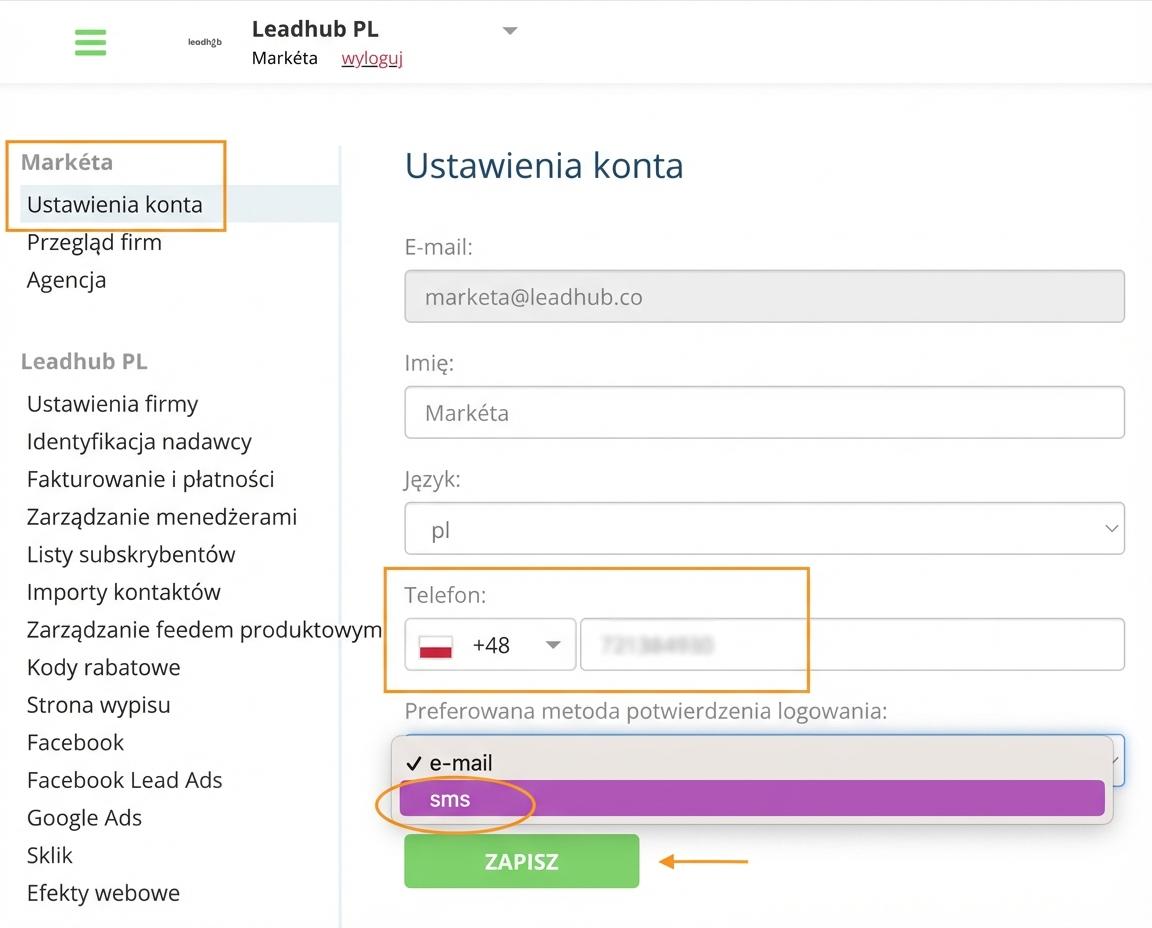Open the Agencja section
Image resolution: width=1152 pixels, height=928 pixels.
click(x=66, y=280)
